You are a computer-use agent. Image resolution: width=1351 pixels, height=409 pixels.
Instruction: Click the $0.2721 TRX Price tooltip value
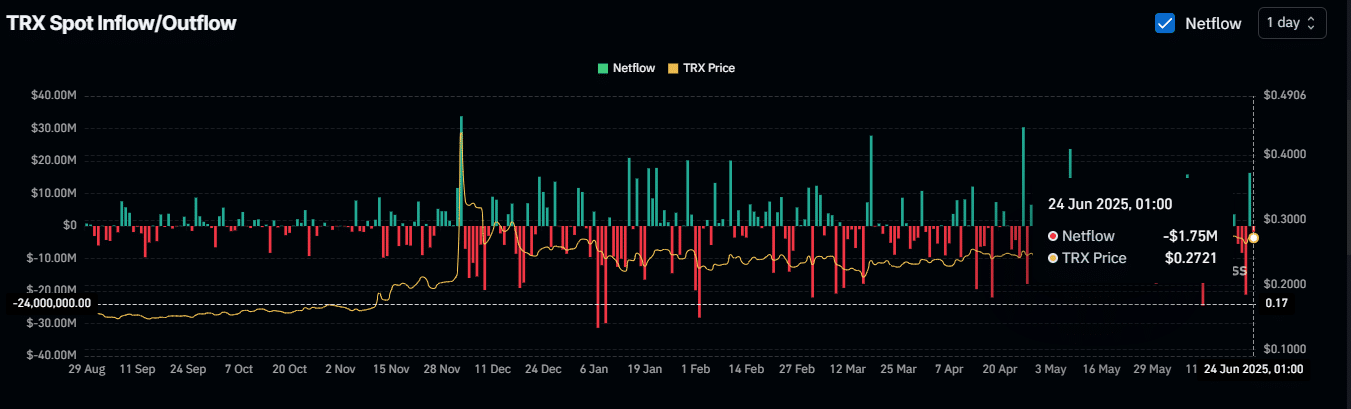coord(1191,258)
